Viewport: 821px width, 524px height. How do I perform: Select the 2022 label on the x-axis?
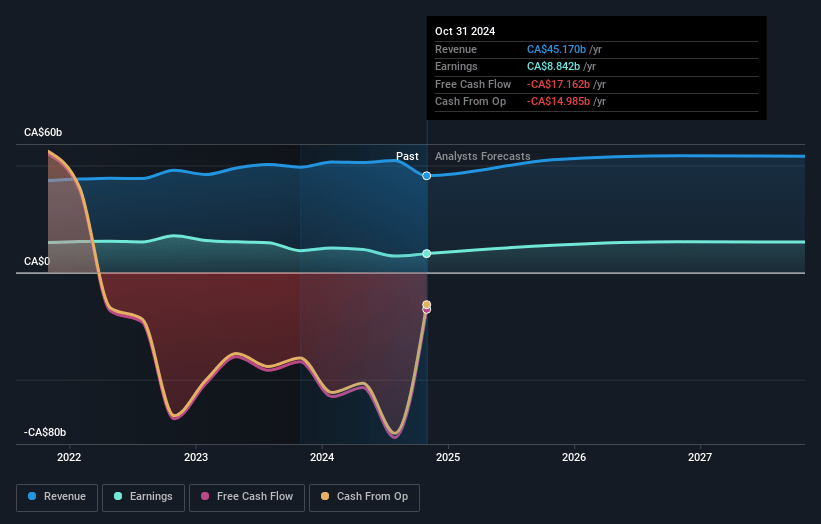pos(69,457)
